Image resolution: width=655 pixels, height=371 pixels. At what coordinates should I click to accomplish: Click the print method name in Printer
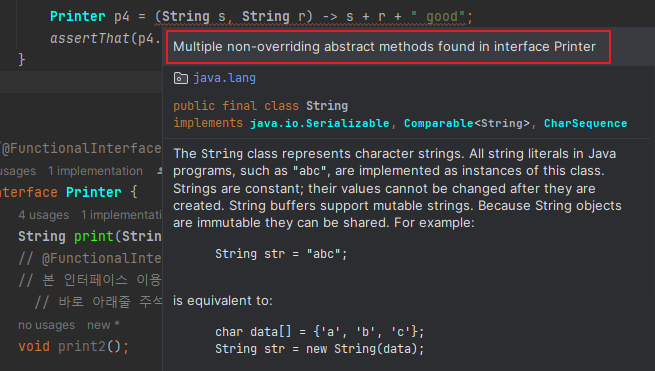pyautogui.click(x=94, y=236)
